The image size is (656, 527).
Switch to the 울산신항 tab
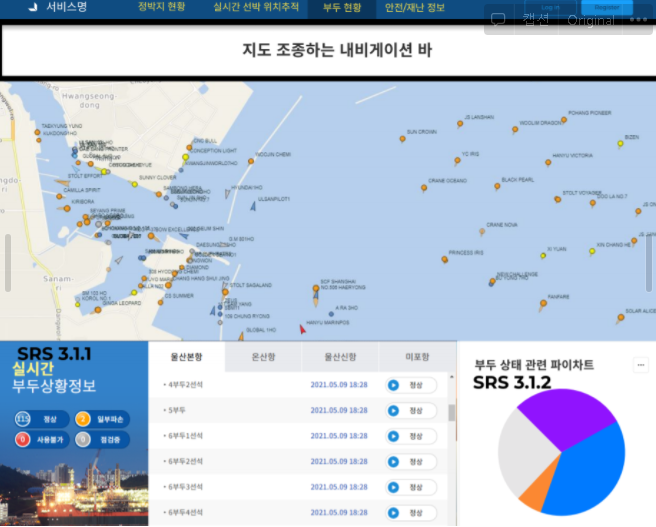click(x=340, y=357)
